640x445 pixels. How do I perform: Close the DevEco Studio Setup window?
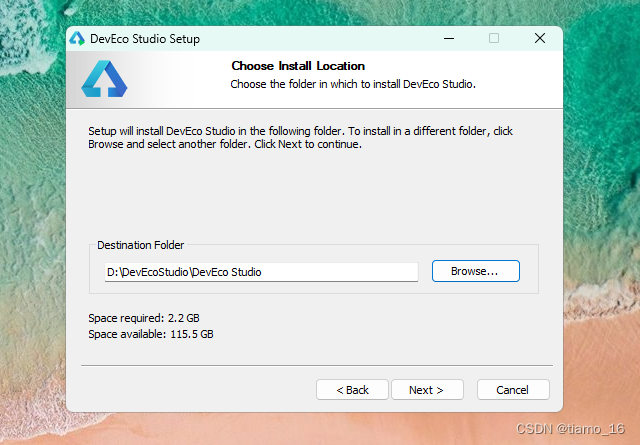click(540, 38)
